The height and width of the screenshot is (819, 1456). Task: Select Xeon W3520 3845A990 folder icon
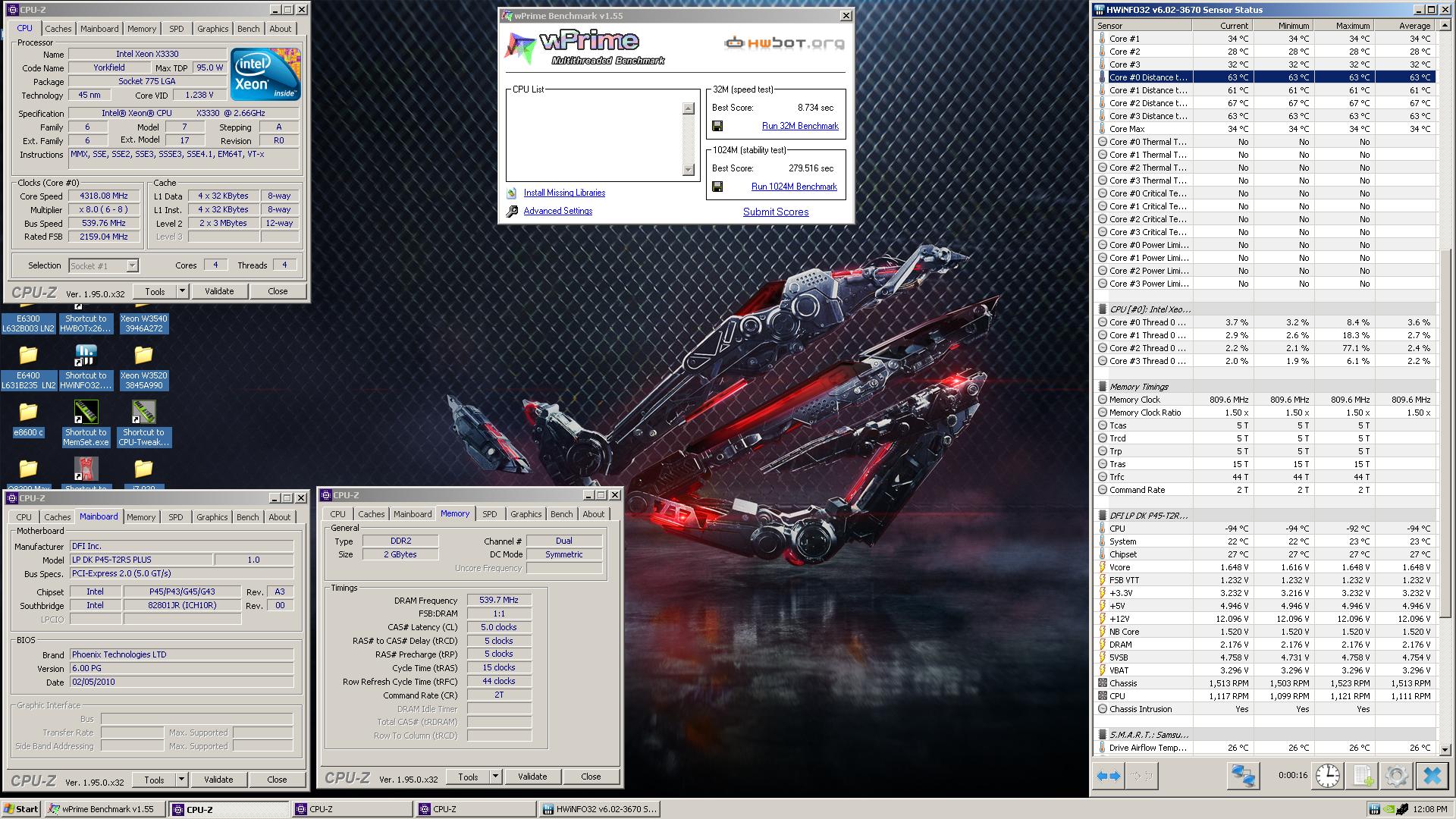pos(143,354)
